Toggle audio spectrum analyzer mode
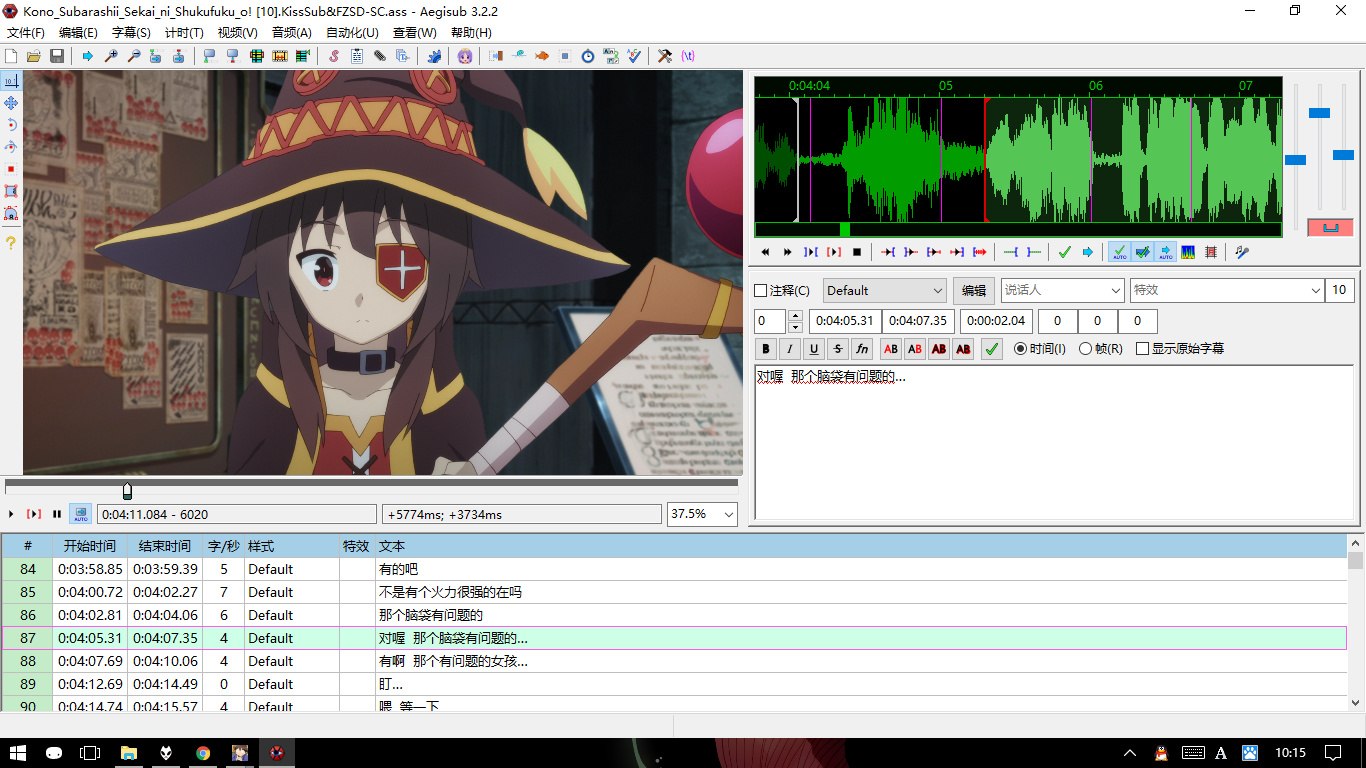 1188,252
